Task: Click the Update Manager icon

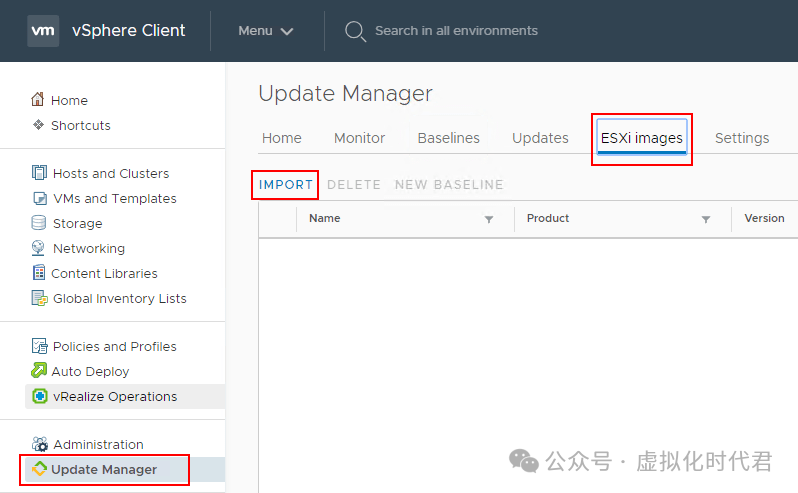Action: click(39, 469)
